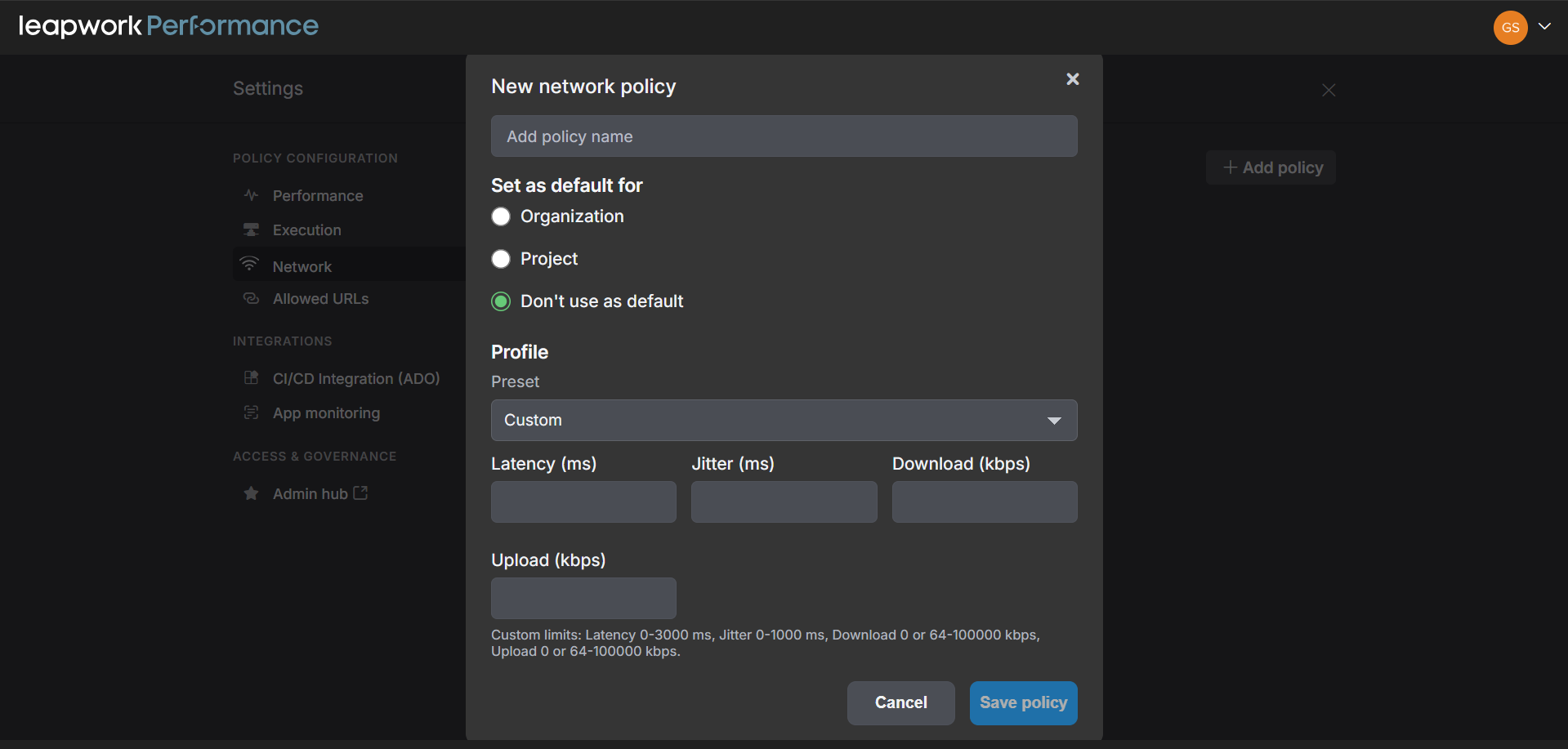Close the New network policy dialog
1568x749 pixels.
click(x=1073, y=79)
